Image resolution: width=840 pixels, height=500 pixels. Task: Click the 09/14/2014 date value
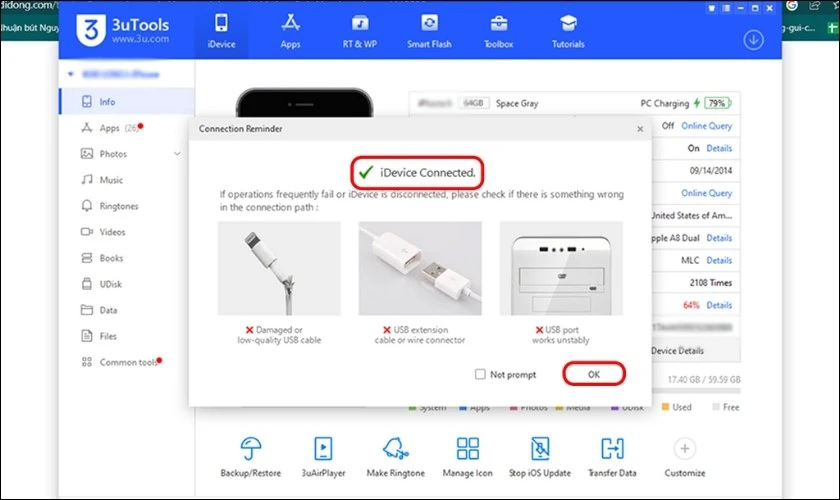pyautogui.click(x=710, y=170)
